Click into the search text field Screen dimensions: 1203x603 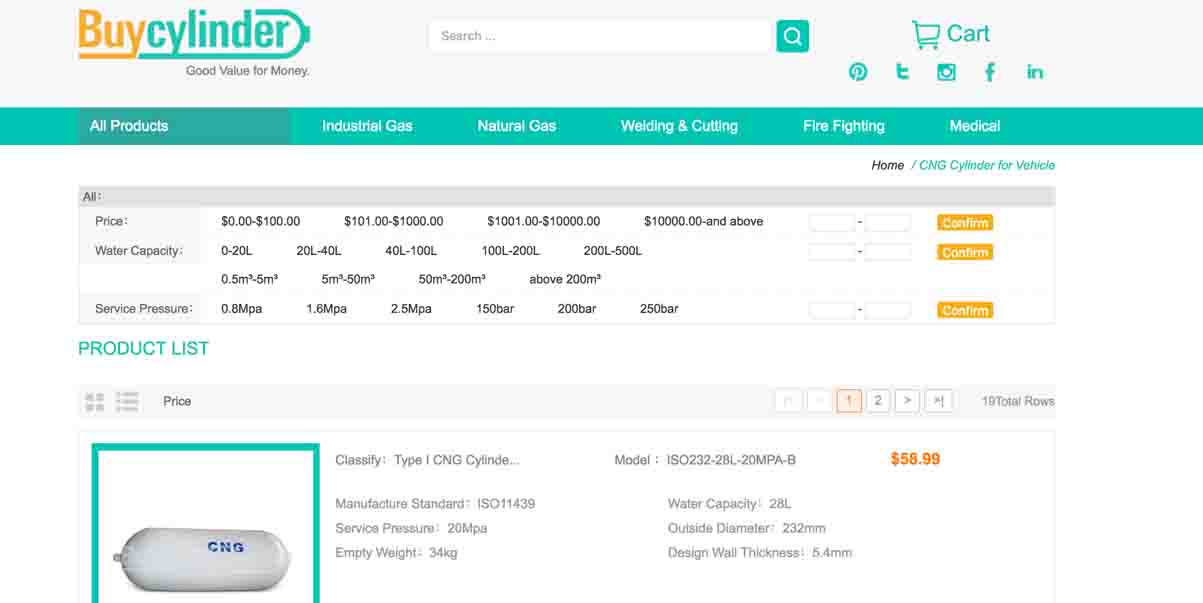pyautogui.click(x=600, y=36)
